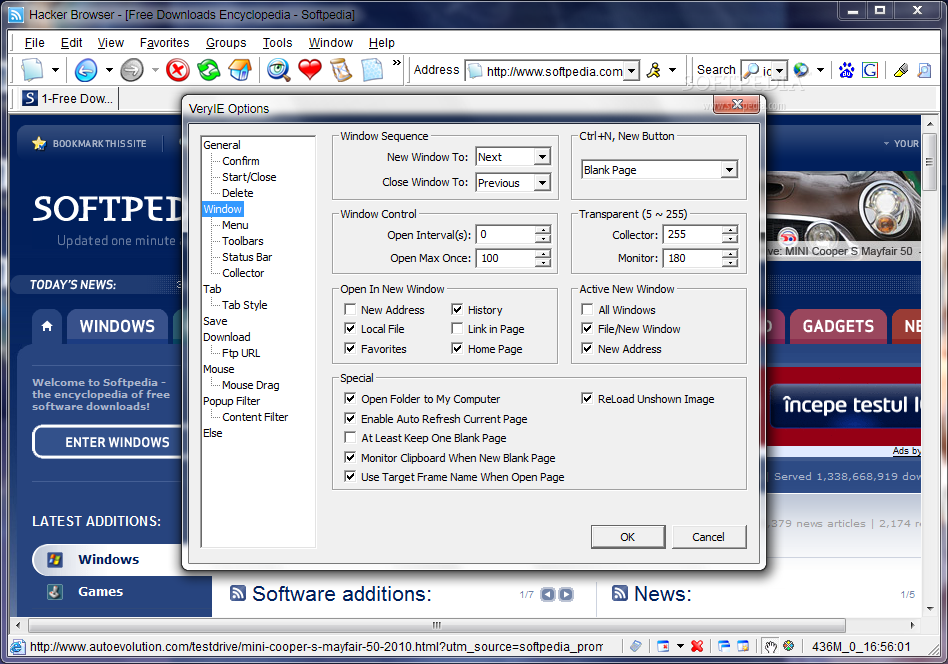The width and height of the screenshot is (948, 664).
Task: Click the globe search engine icon
Action: (x=801, y=70)
